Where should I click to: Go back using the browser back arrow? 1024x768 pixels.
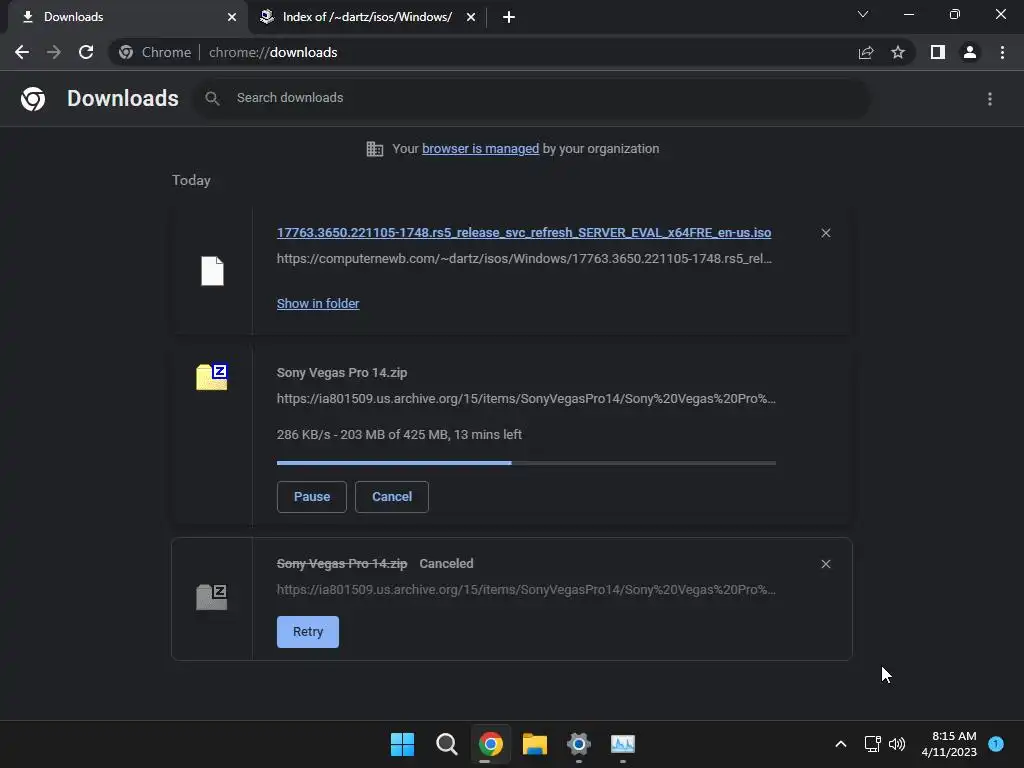point(22,52)
